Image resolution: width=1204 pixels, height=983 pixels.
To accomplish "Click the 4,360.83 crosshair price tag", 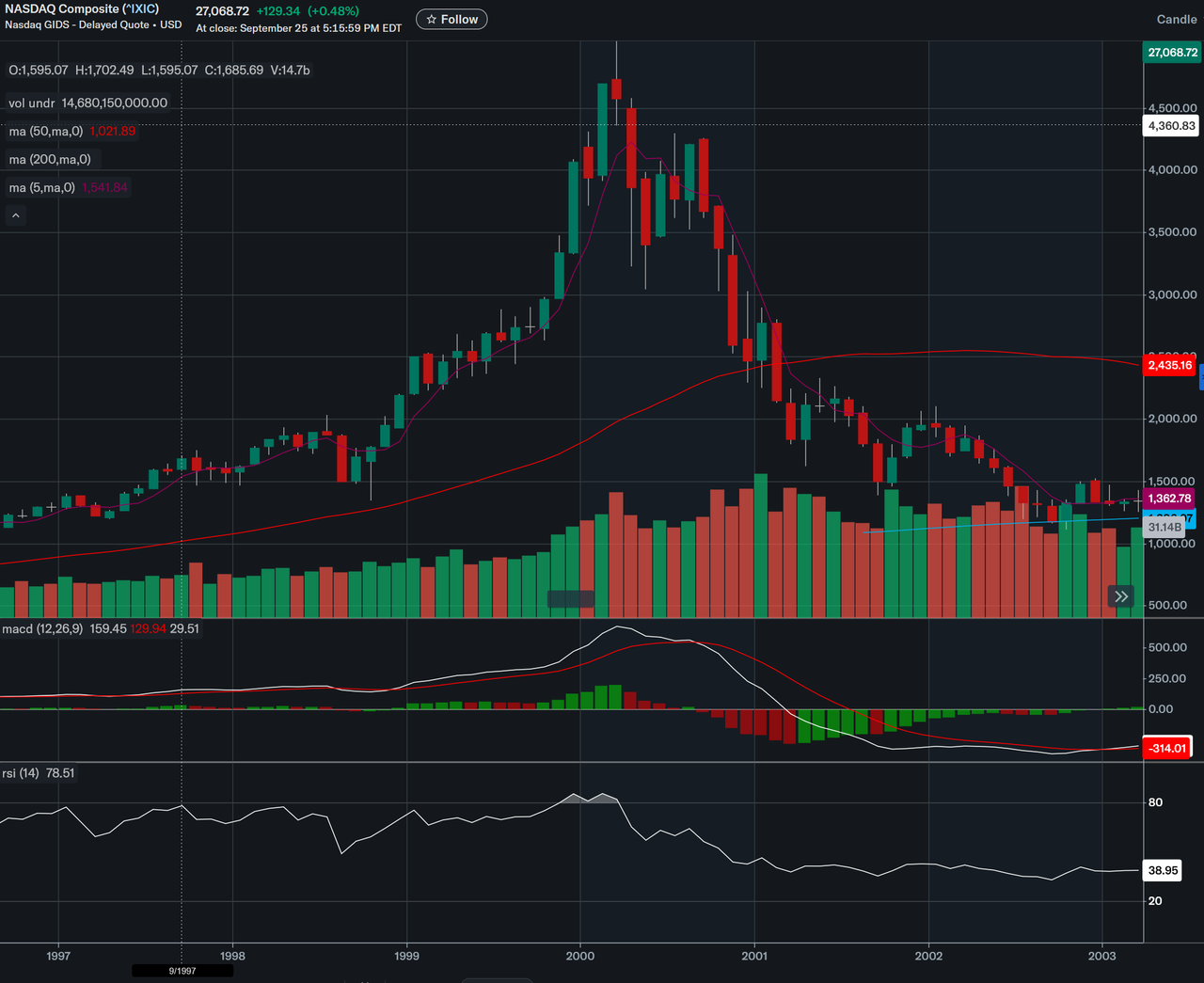I will pos(1171,125).
